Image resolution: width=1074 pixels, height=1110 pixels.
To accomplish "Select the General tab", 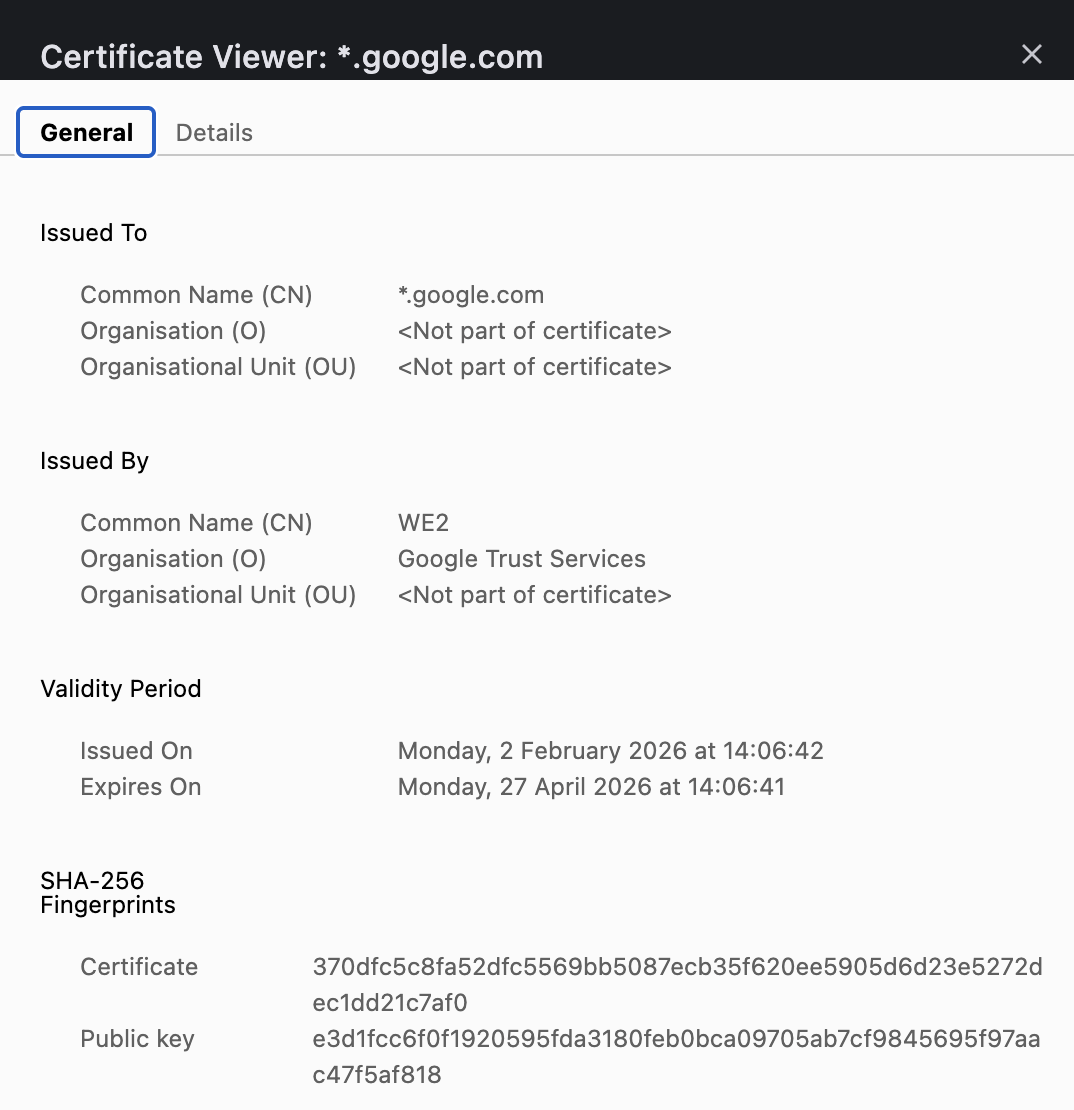I will pyautogui.click(x=86, y=132).
